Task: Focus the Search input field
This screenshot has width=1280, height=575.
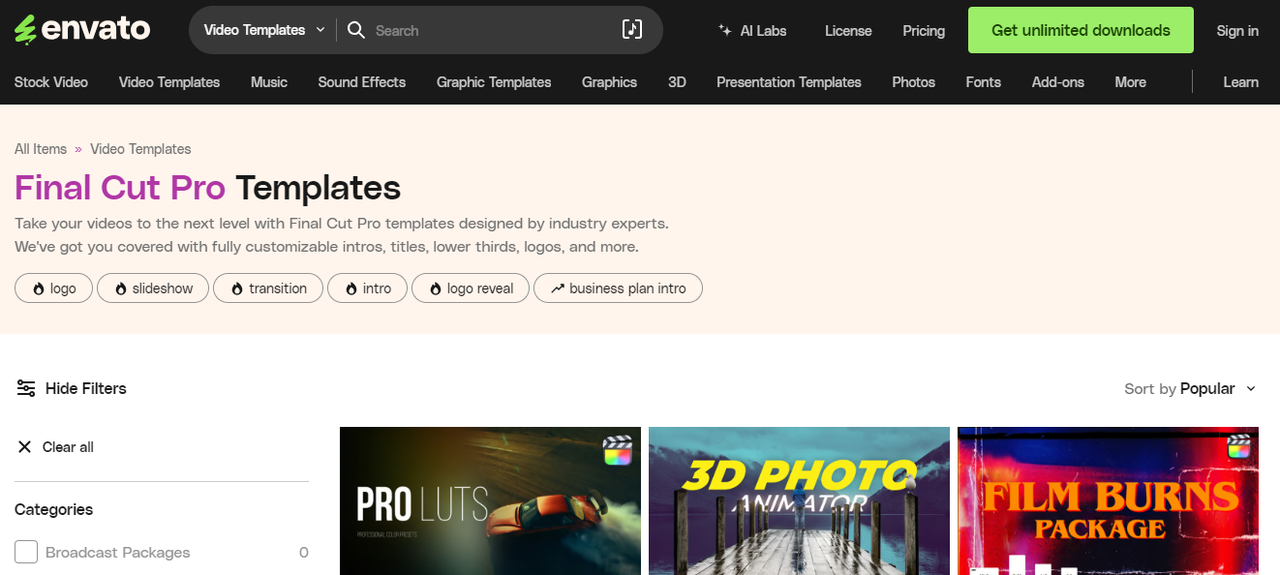Action: [x=492, y=31]
